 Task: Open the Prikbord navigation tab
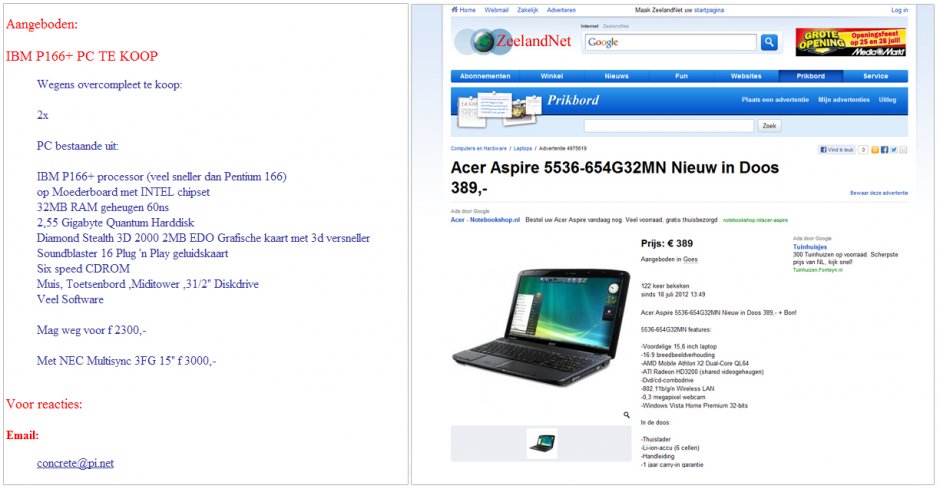[811, 76]
